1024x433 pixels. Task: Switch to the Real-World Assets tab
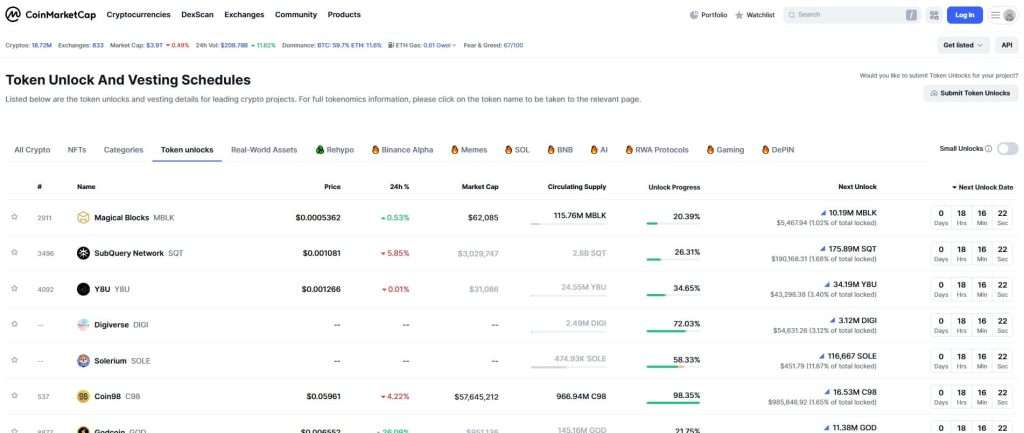pyautogui.click(x=263, y=150)
